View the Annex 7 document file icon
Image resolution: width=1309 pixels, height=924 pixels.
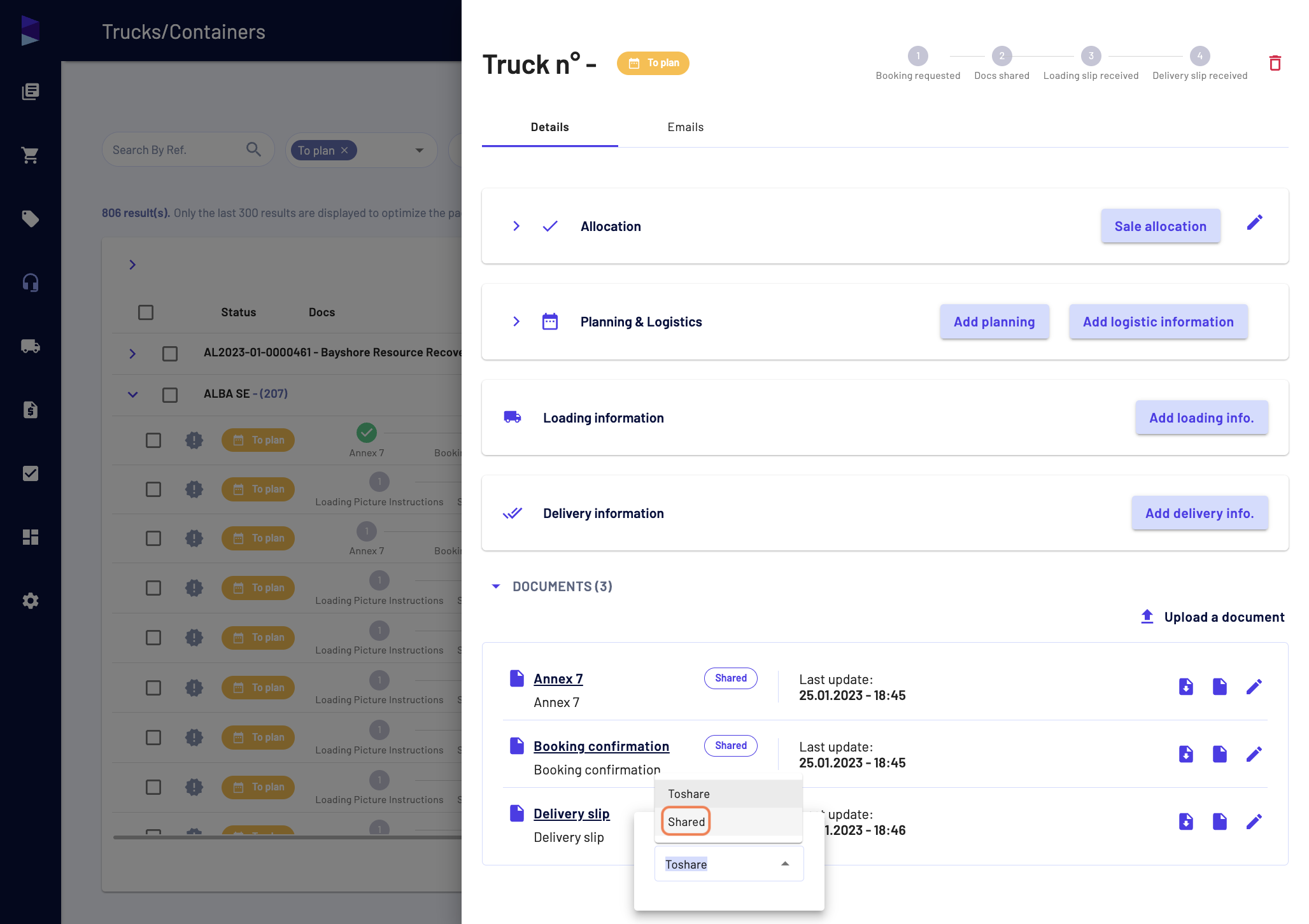point(1219,687)
